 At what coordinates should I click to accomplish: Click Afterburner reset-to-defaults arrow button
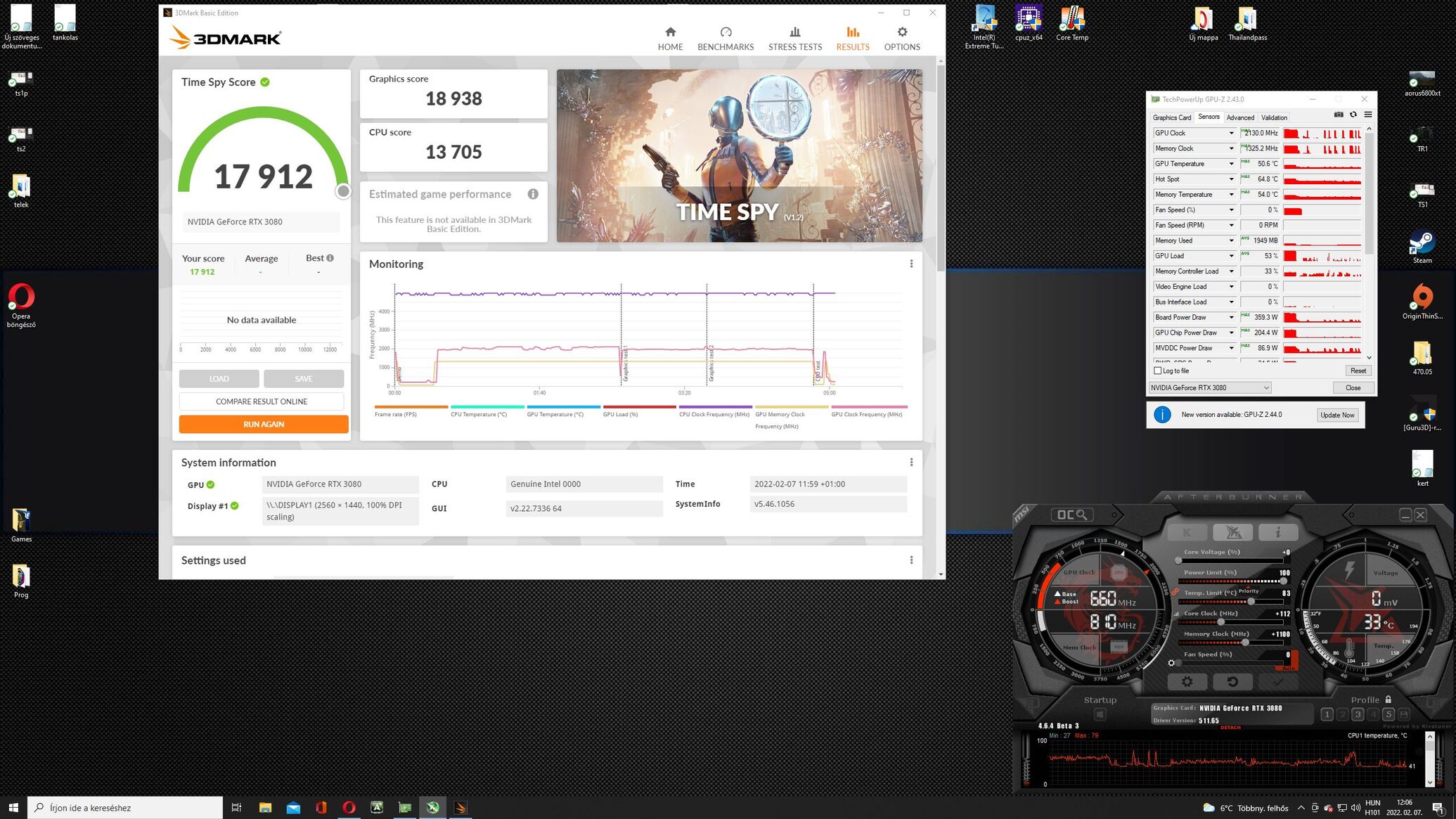point(1232,681)
